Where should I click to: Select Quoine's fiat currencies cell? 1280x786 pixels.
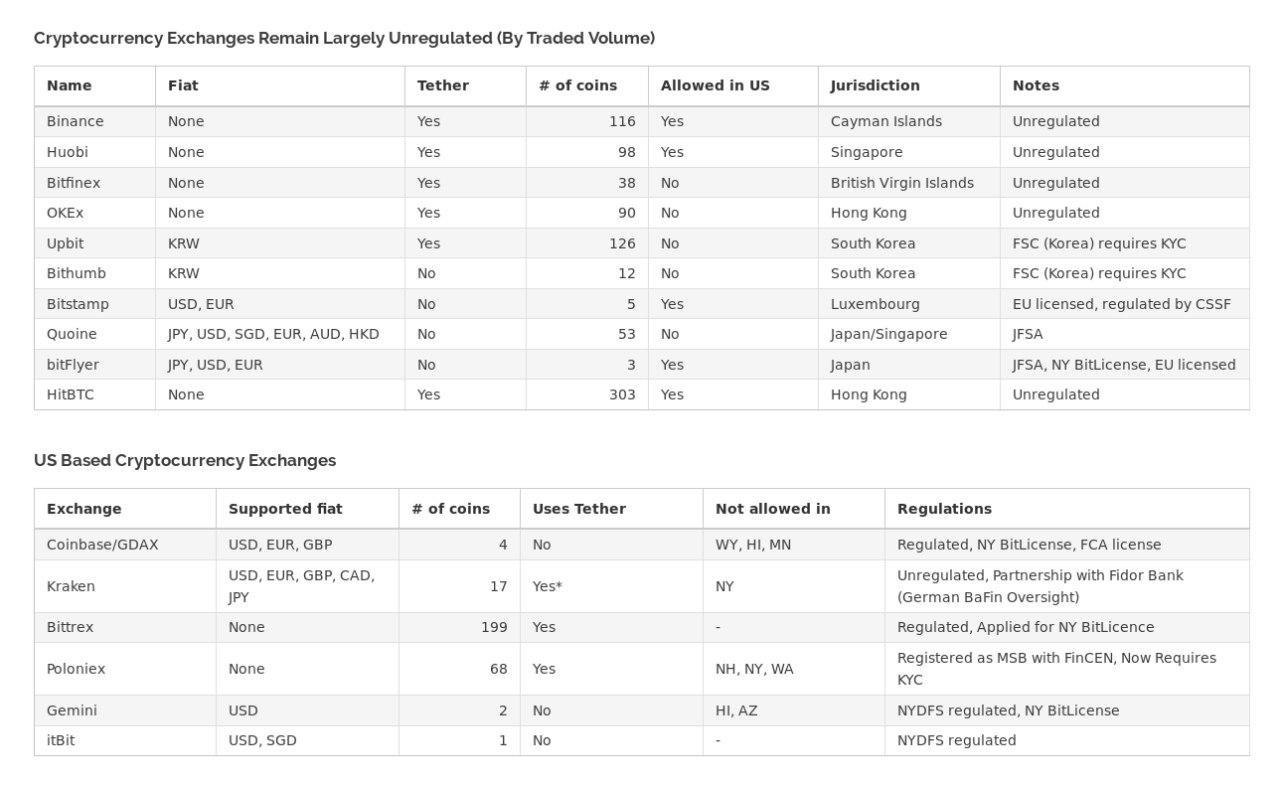[273, 334]
